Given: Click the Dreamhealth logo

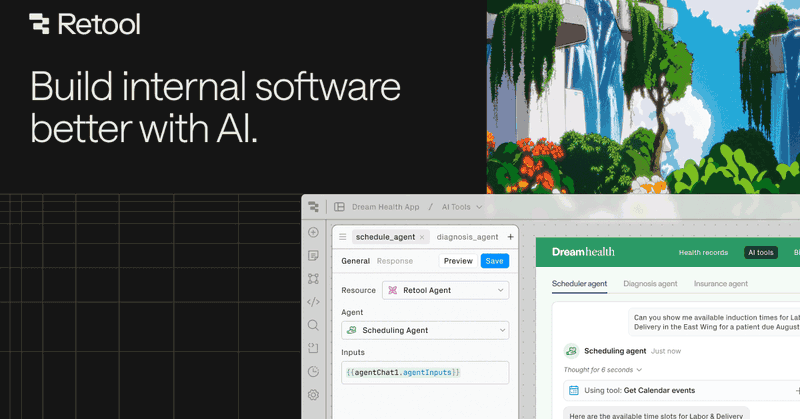Looking at the screenshot, I should [583, 252].
